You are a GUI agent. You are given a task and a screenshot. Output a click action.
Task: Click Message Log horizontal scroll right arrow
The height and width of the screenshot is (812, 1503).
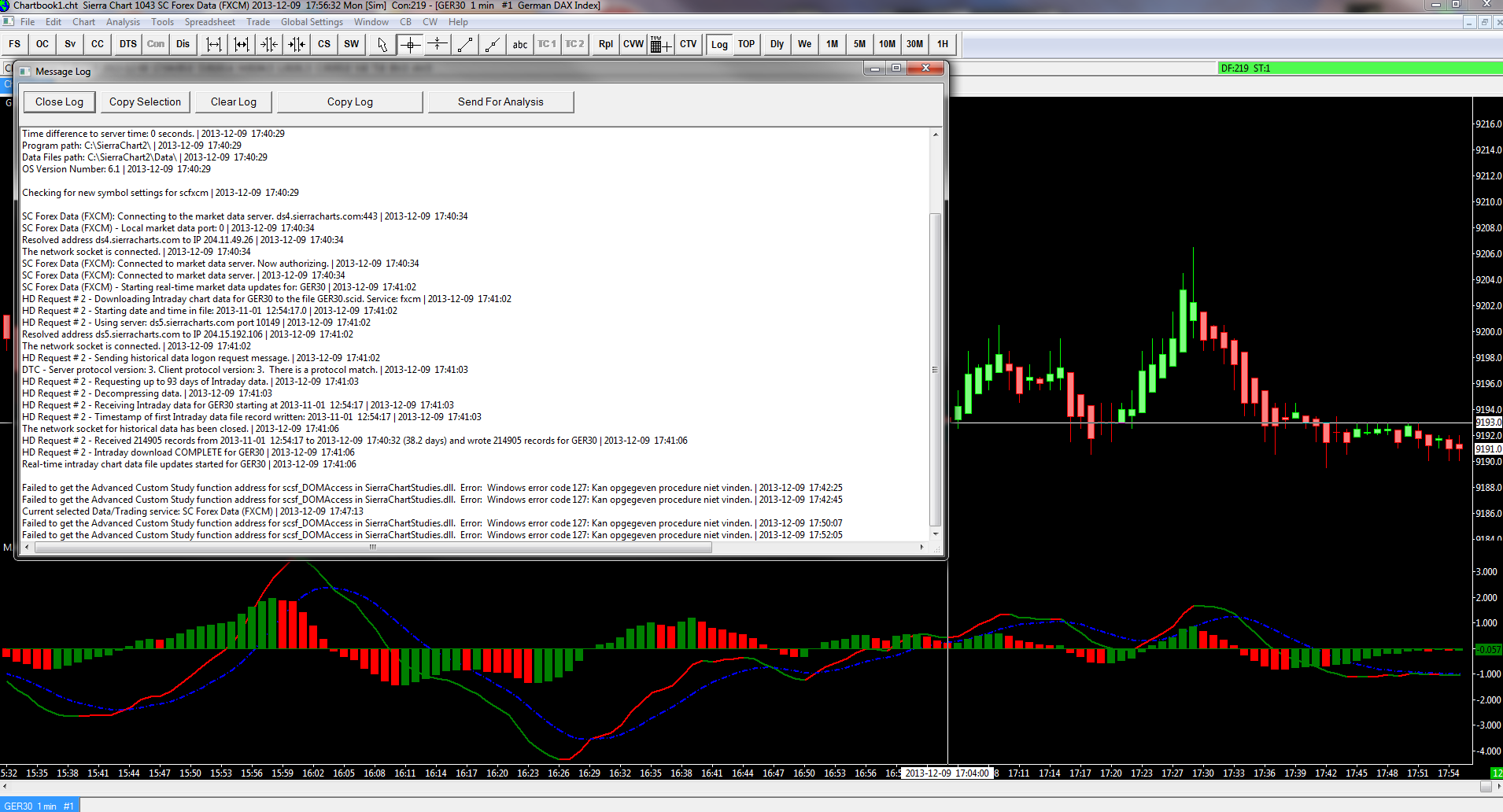921,547
